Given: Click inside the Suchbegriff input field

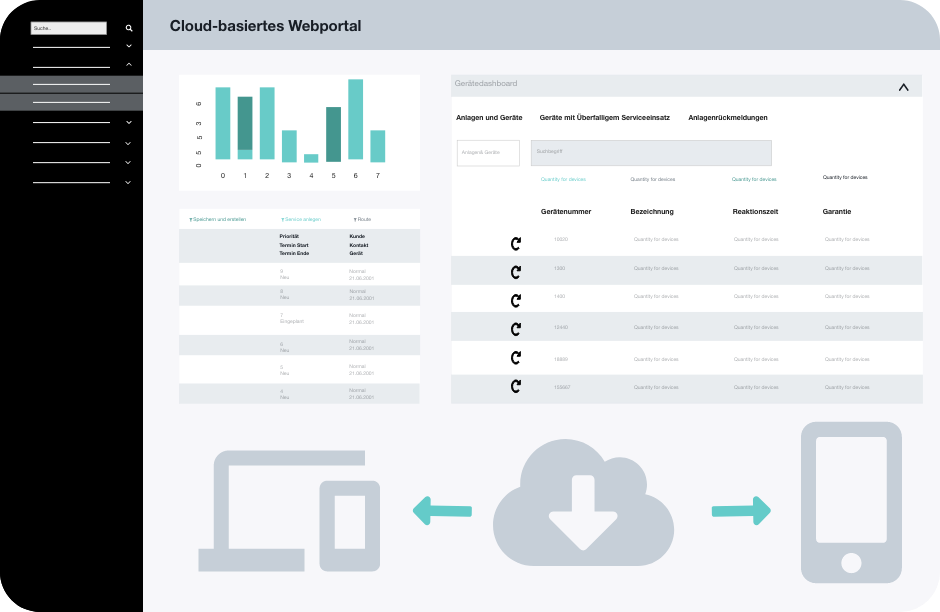Looking at the screenshot, I should coord(650,152).
